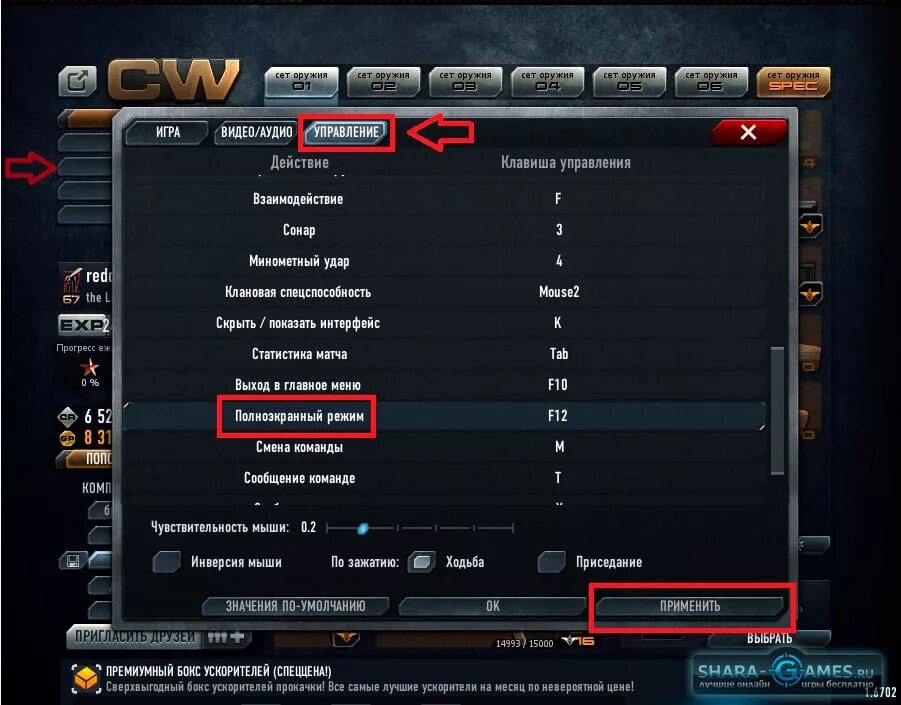Select weapon set 03 tab
The image size is (901, 705).
(x=465, y=81)
